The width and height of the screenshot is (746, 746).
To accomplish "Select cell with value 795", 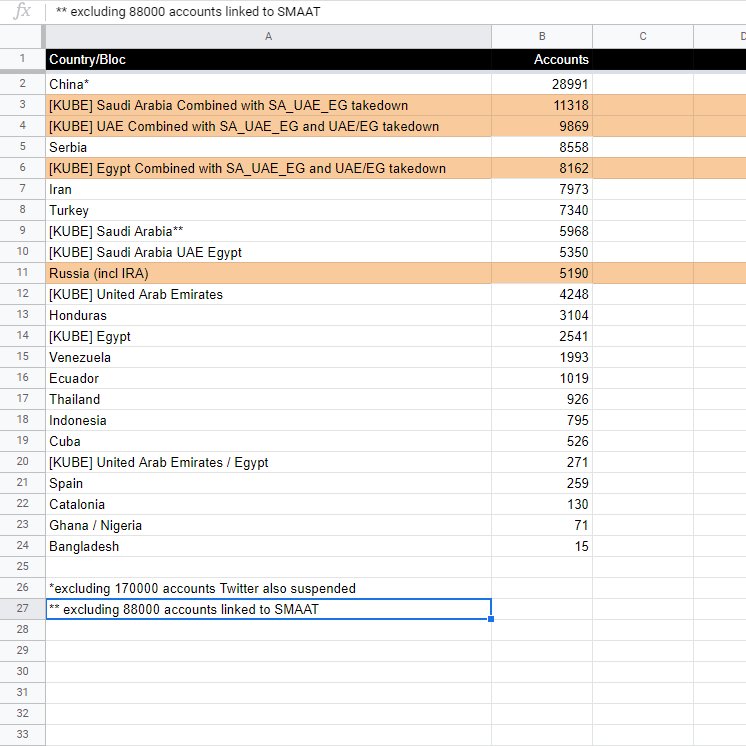I will coord(542,420).
